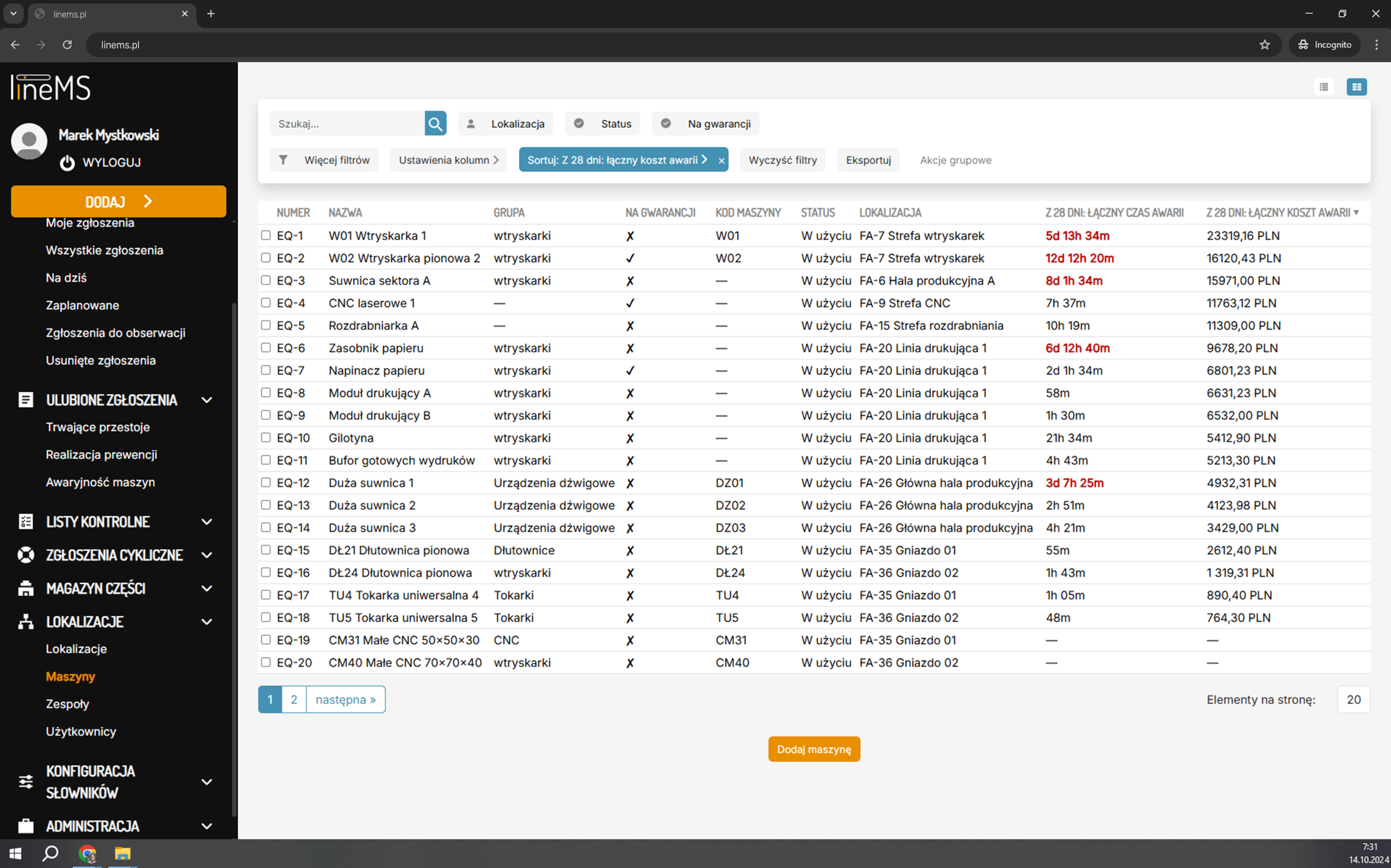Screen dimensions: 1391x868
Task: Switch to the grid table view icon
Action: click(x=1356, y=86)
